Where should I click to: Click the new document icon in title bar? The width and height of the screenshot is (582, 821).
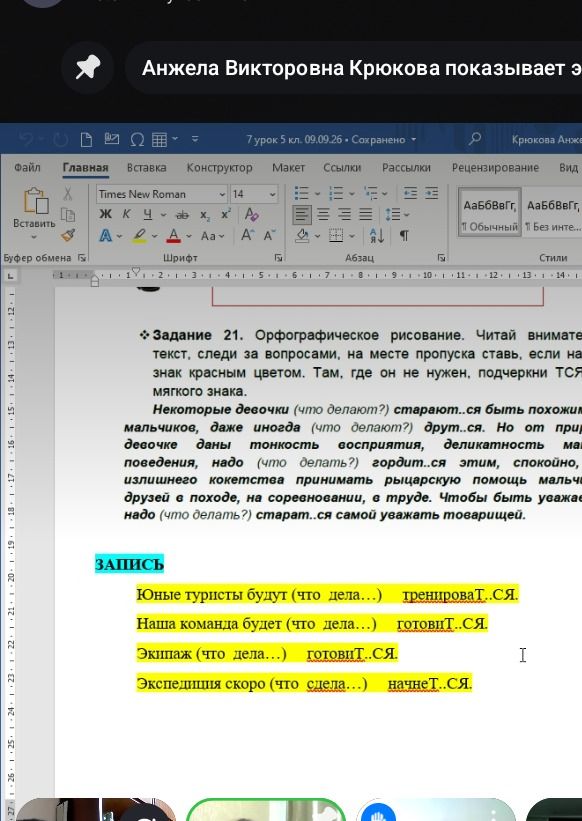[86, 140]
